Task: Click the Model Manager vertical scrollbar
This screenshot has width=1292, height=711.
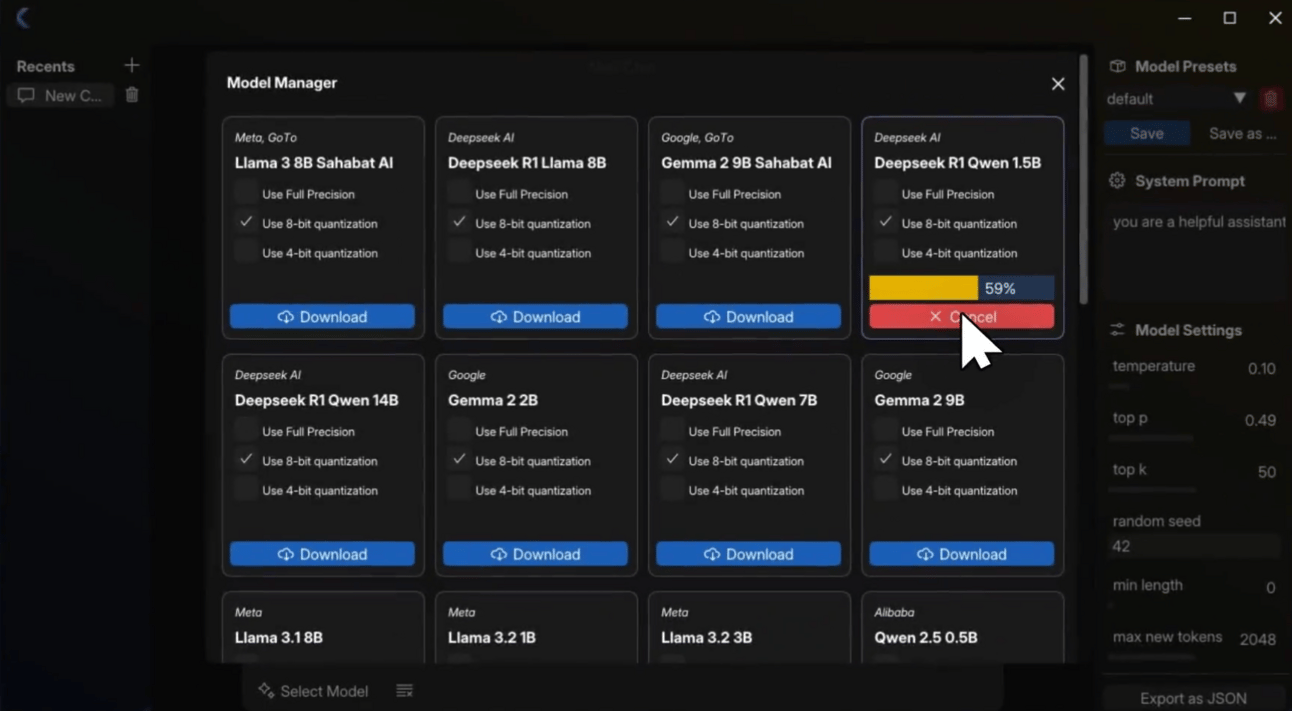Action: coord(1083,180)
